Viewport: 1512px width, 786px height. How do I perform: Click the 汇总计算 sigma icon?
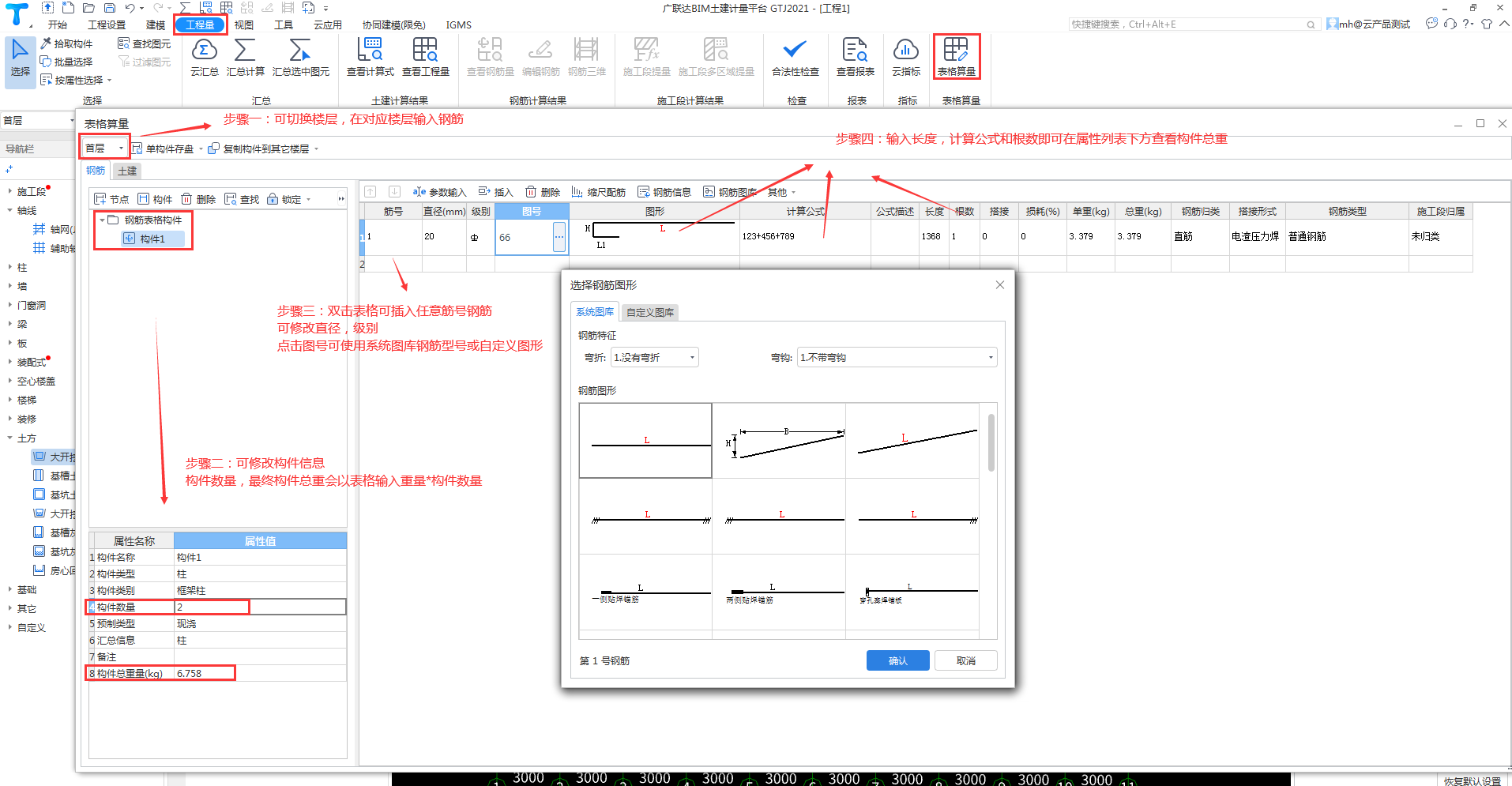[245, 51]
